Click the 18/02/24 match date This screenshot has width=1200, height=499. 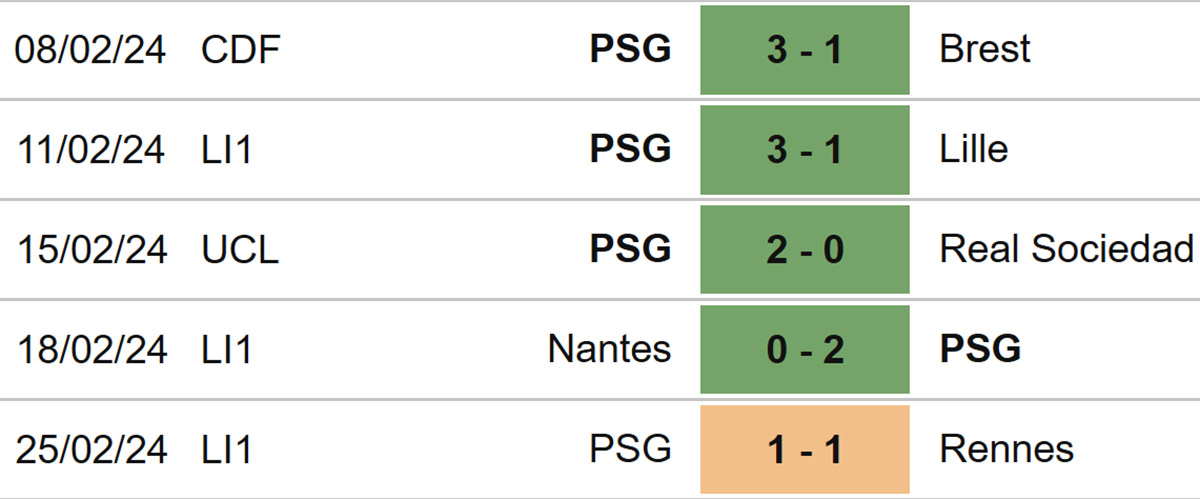(91, 349)
